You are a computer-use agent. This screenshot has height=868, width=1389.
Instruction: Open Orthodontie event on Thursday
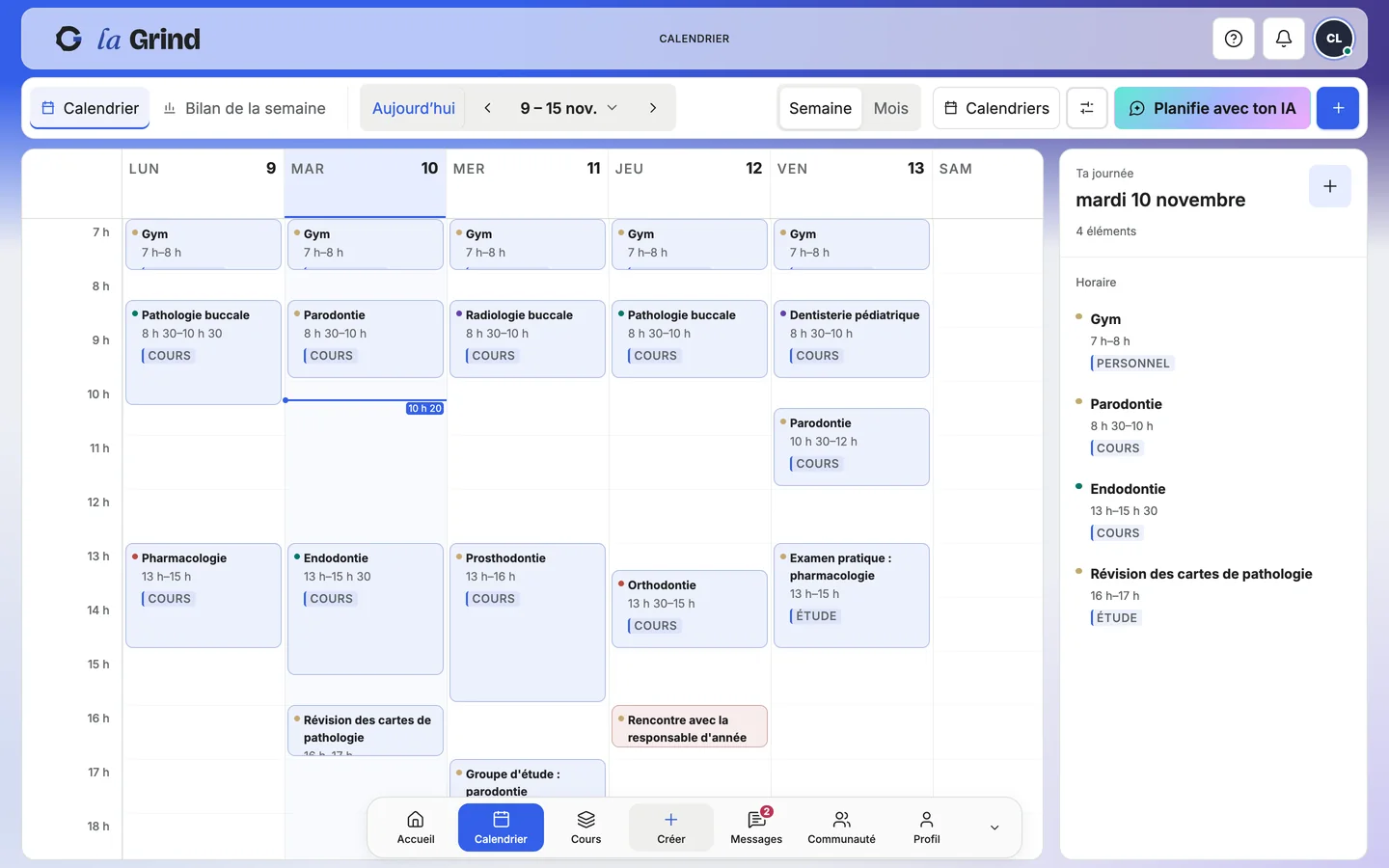690,609
